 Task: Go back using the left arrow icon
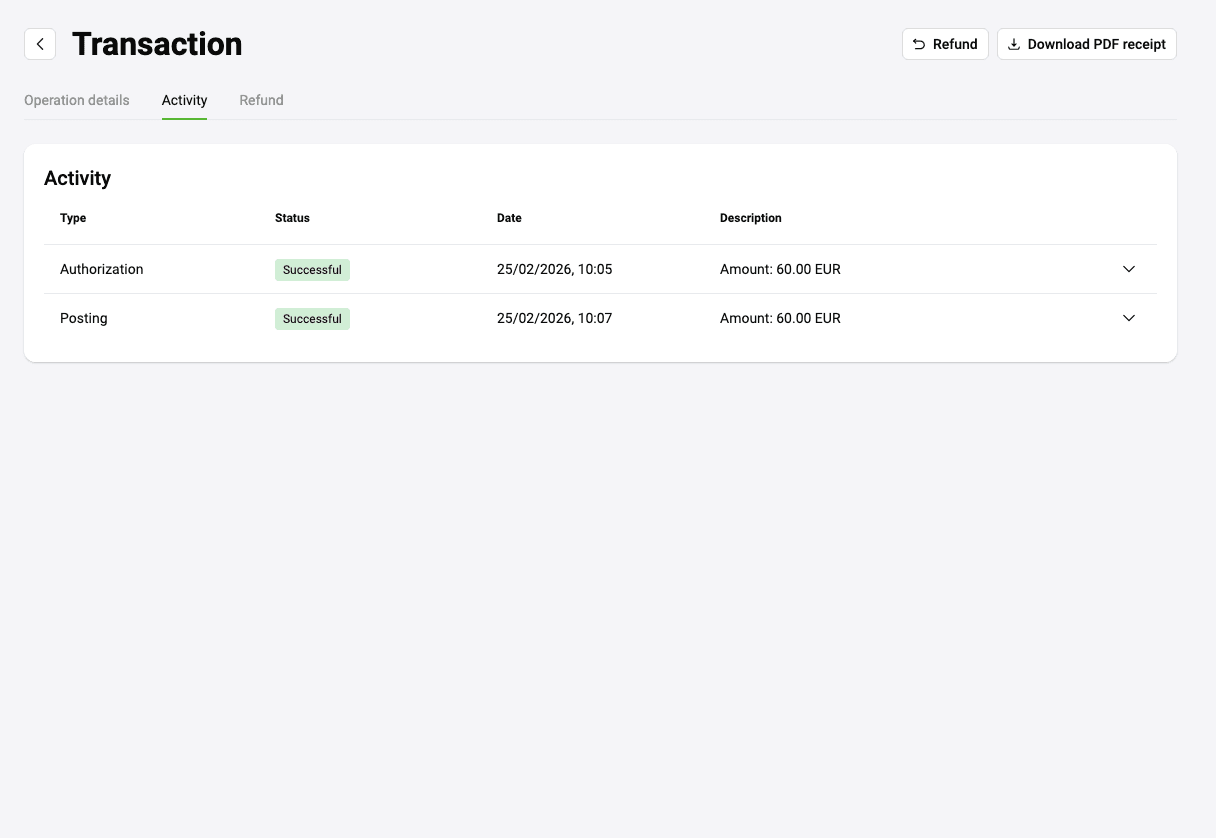(x=40, y=44)
